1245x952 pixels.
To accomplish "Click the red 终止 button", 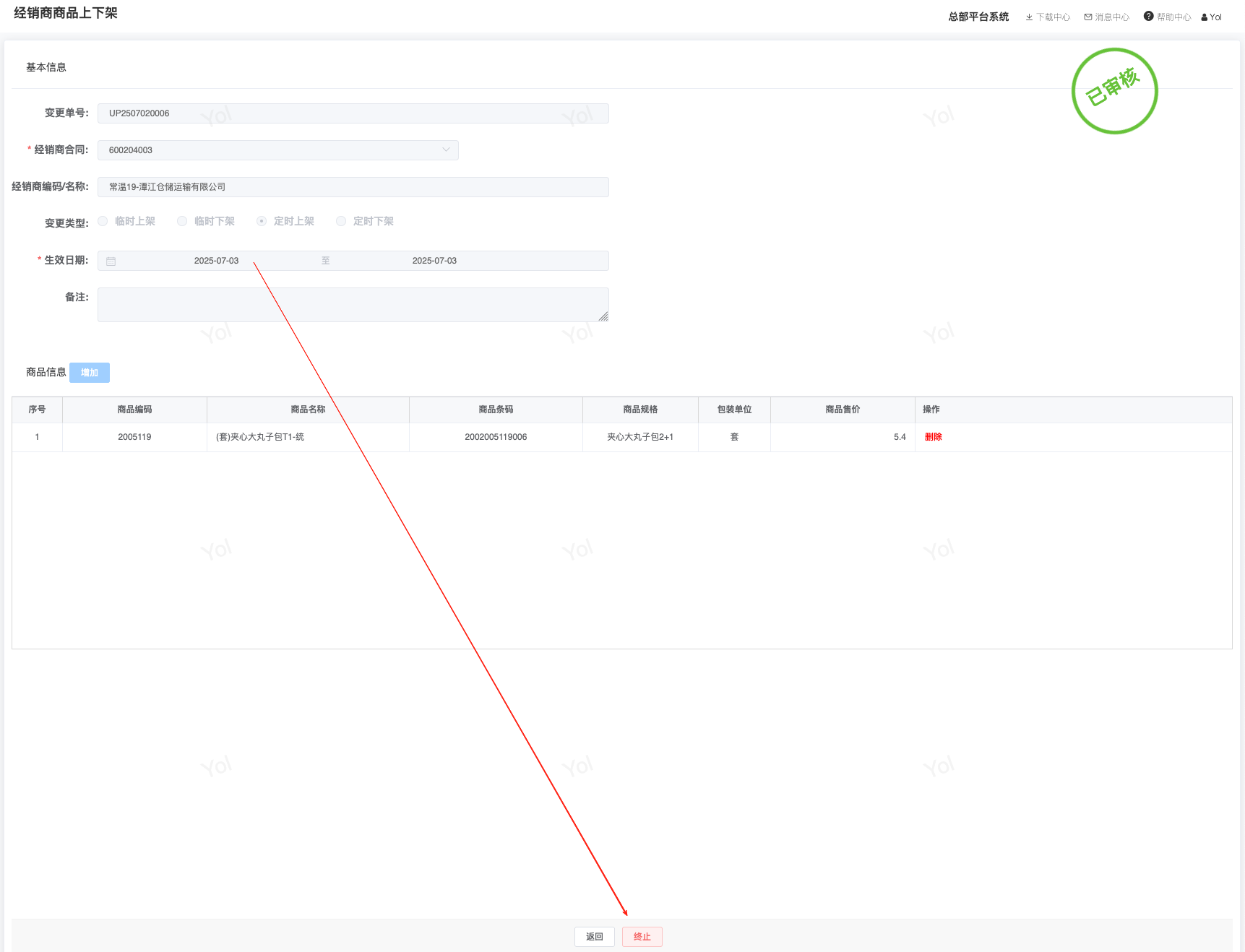I will point(642,937).
